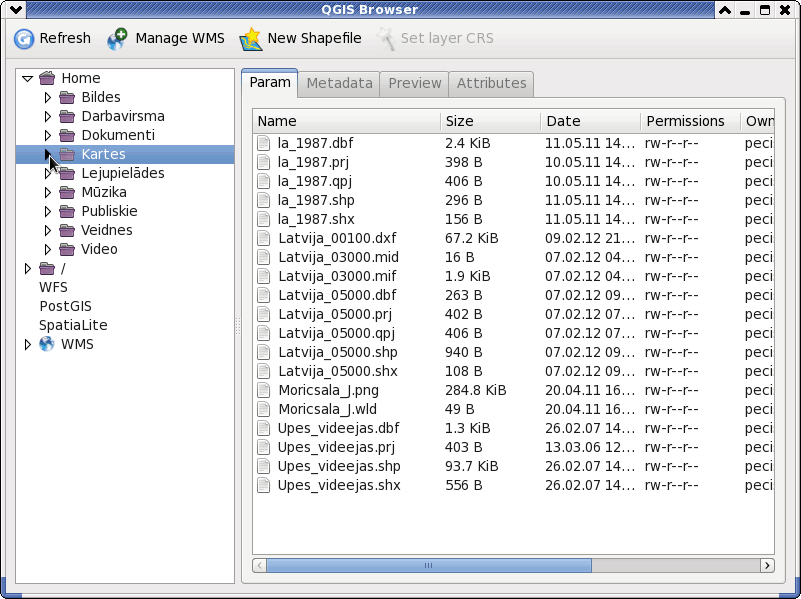The height and width of the screenshot is (599, 801).
Task: Click the file icon of la_1987.dbf
Action: click(x=264, y=143)
